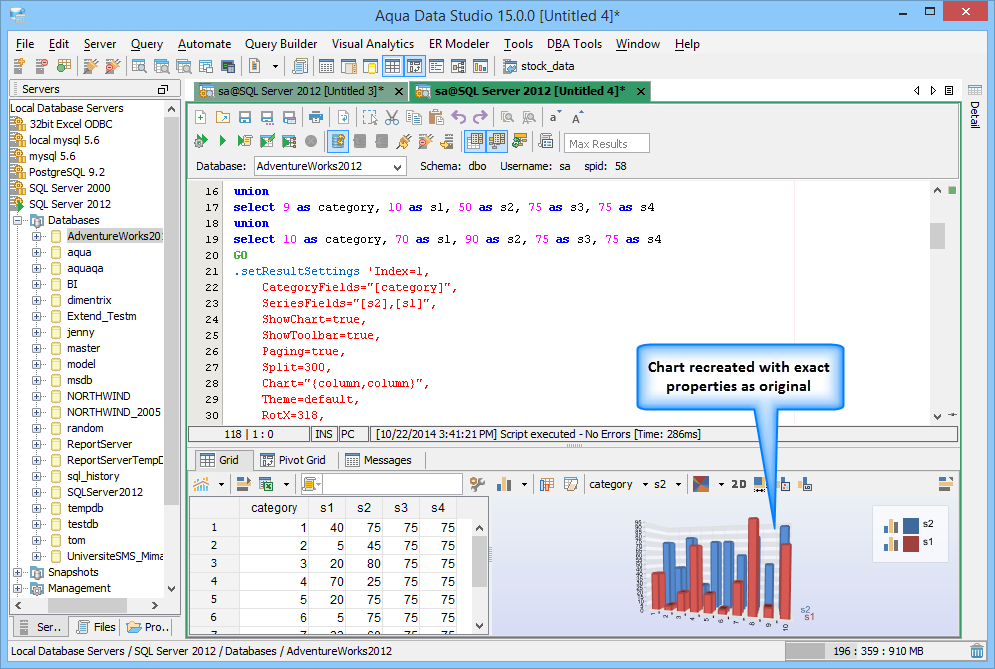
Task: Toggle the 2D chart view button
Action: [x=739, y=484]
